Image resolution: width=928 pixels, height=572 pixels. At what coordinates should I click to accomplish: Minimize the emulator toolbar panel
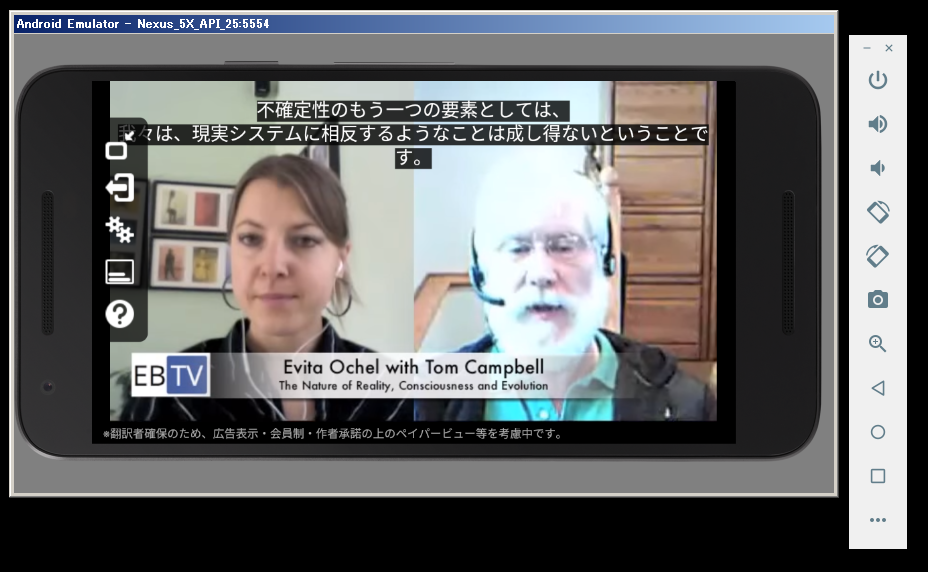(866, 48)
